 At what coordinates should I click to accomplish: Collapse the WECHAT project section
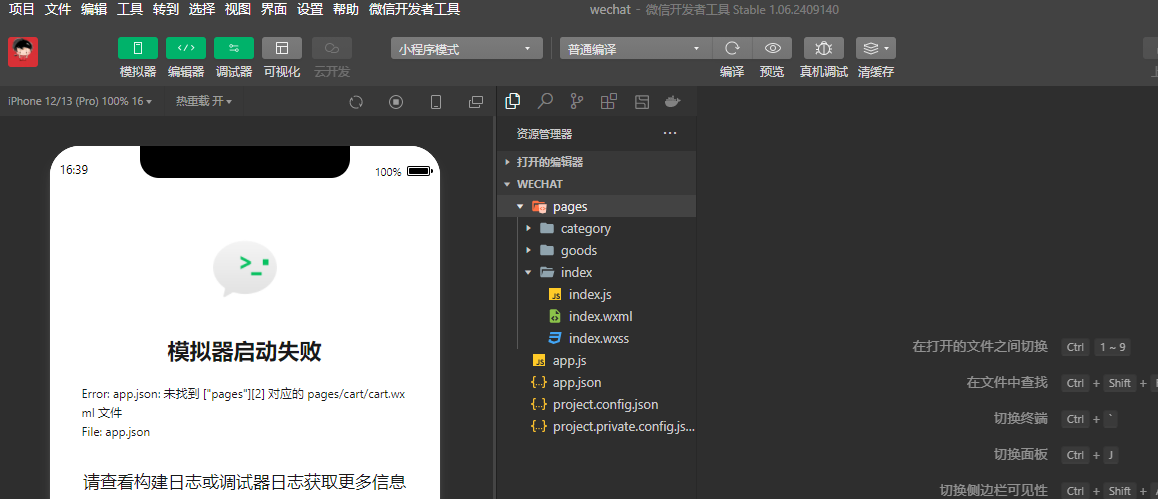597,184
